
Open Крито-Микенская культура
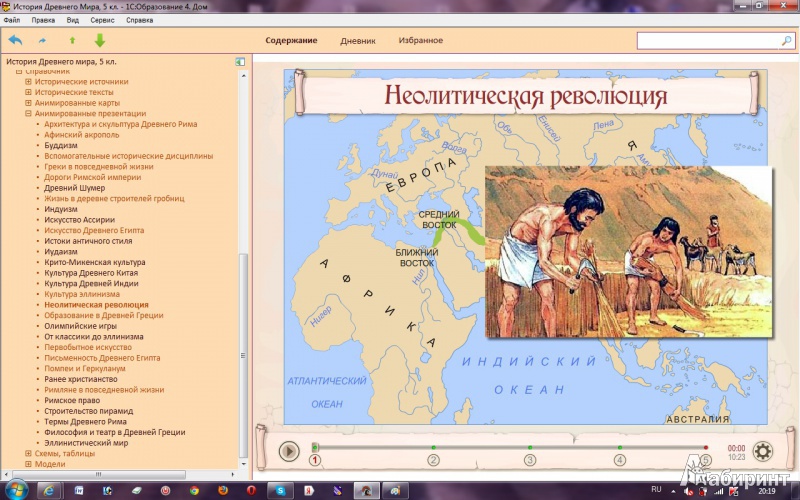pyautogui.click(x=94, y=262)
